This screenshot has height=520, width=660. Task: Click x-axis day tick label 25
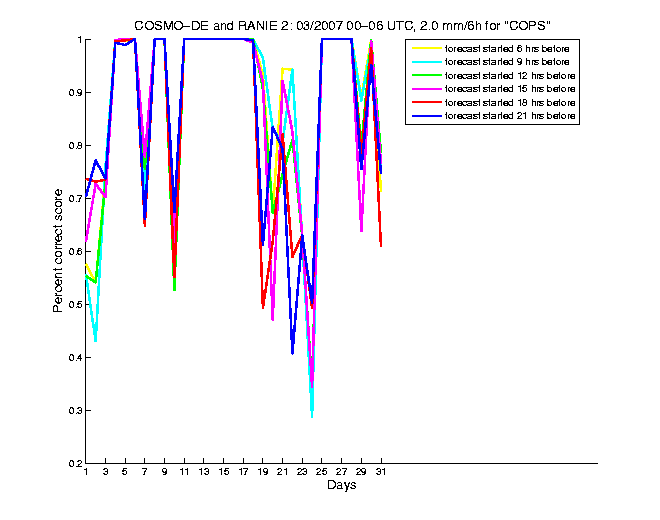(322, 472)
